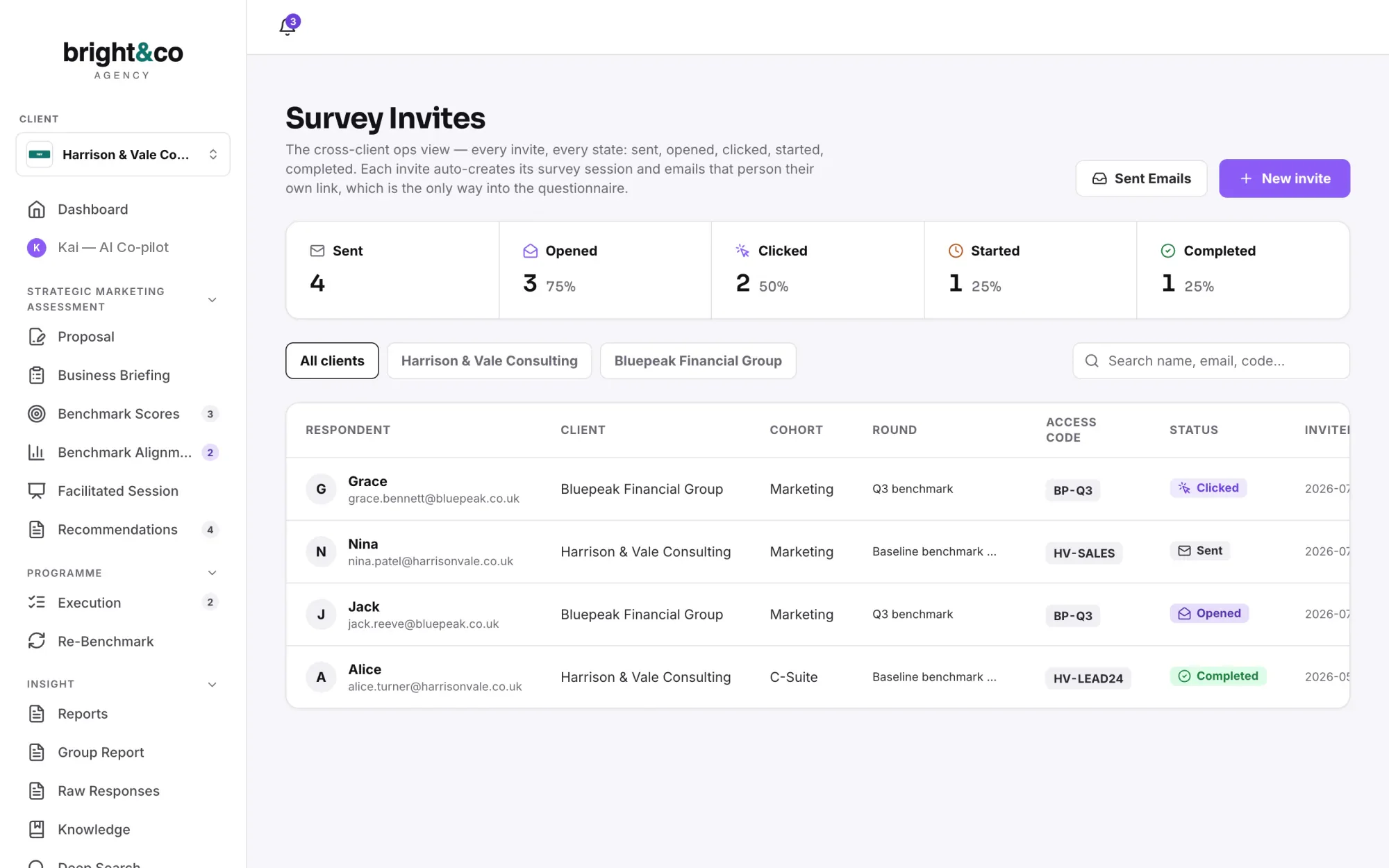Viewport: 1389px width, 868px height.
Task: Click the Recommendations document icon
Action: click(x=37, y=530)
